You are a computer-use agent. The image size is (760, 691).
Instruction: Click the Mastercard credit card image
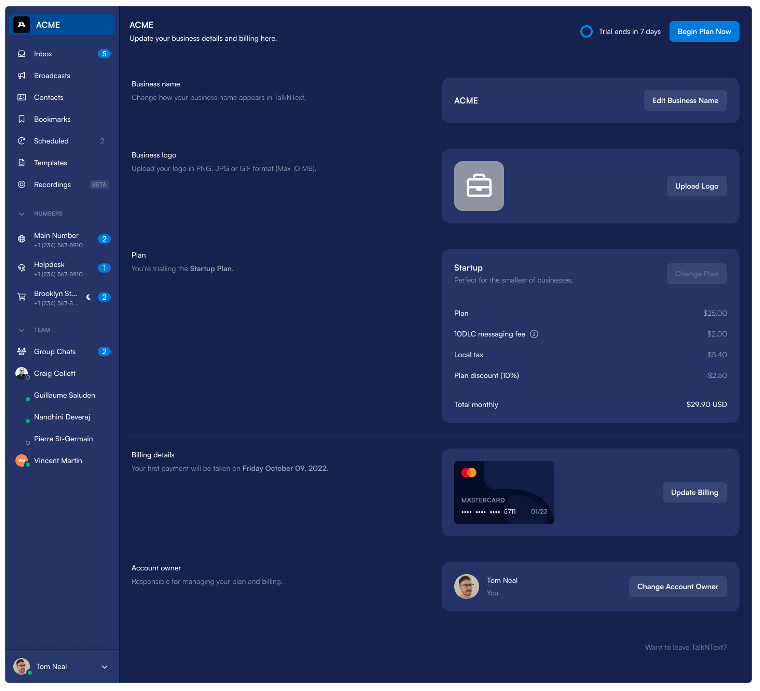[x=504, y=493]
